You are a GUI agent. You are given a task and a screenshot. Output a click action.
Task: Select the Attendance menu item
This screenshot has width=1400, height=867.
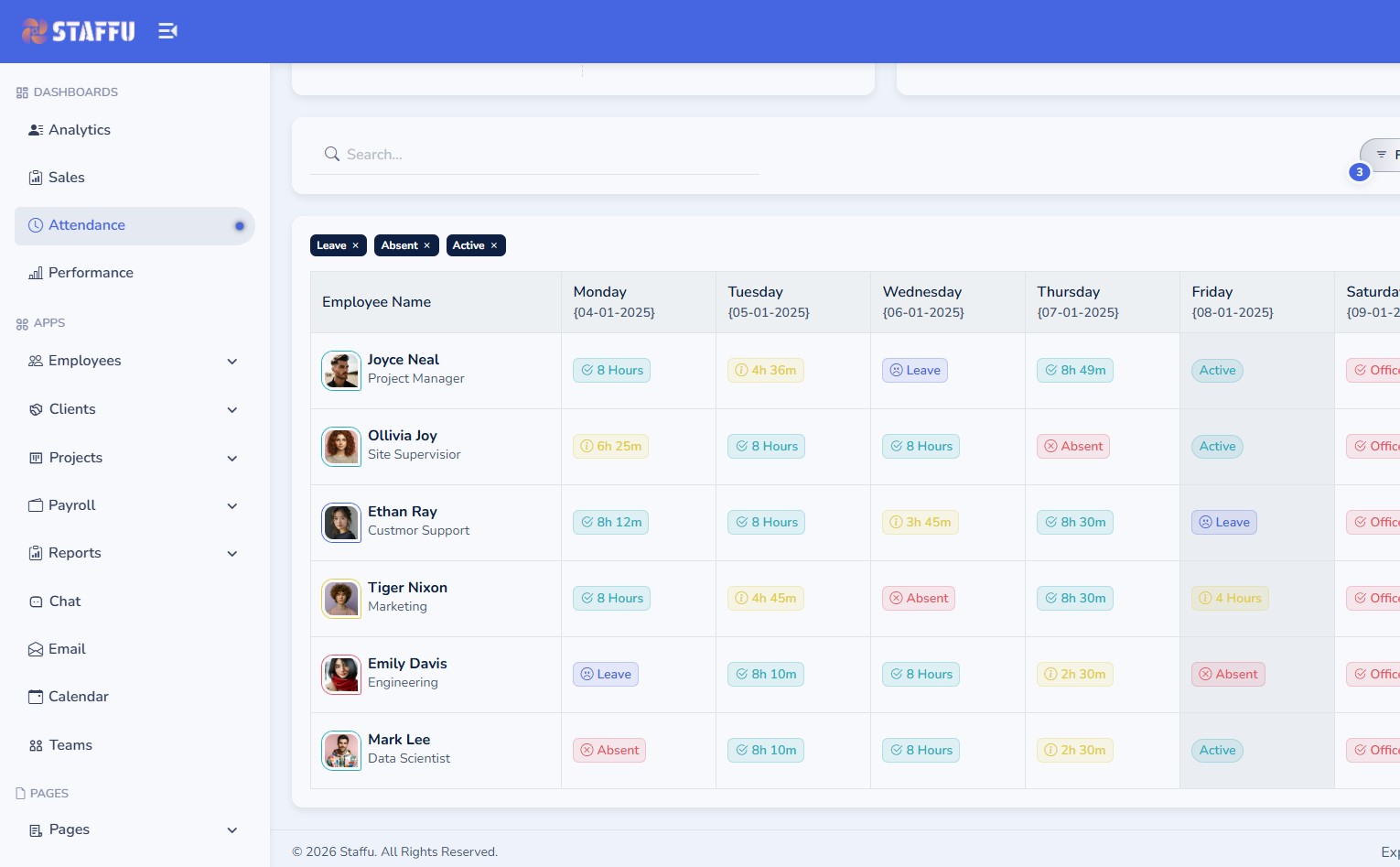click(x=86, y=225)
